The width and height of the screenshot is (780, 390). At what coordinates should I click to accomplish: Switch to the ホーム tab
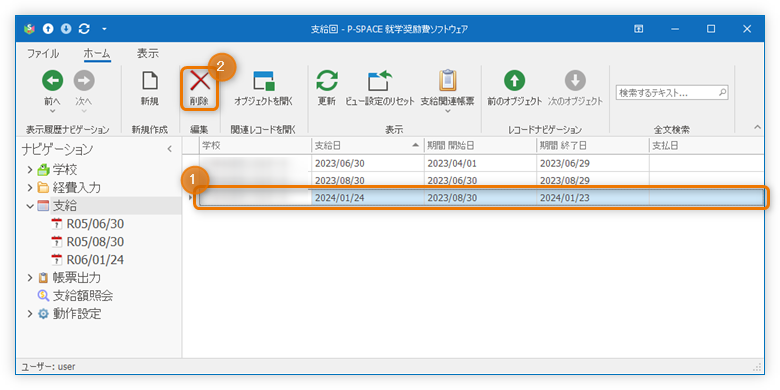point(97,53)
